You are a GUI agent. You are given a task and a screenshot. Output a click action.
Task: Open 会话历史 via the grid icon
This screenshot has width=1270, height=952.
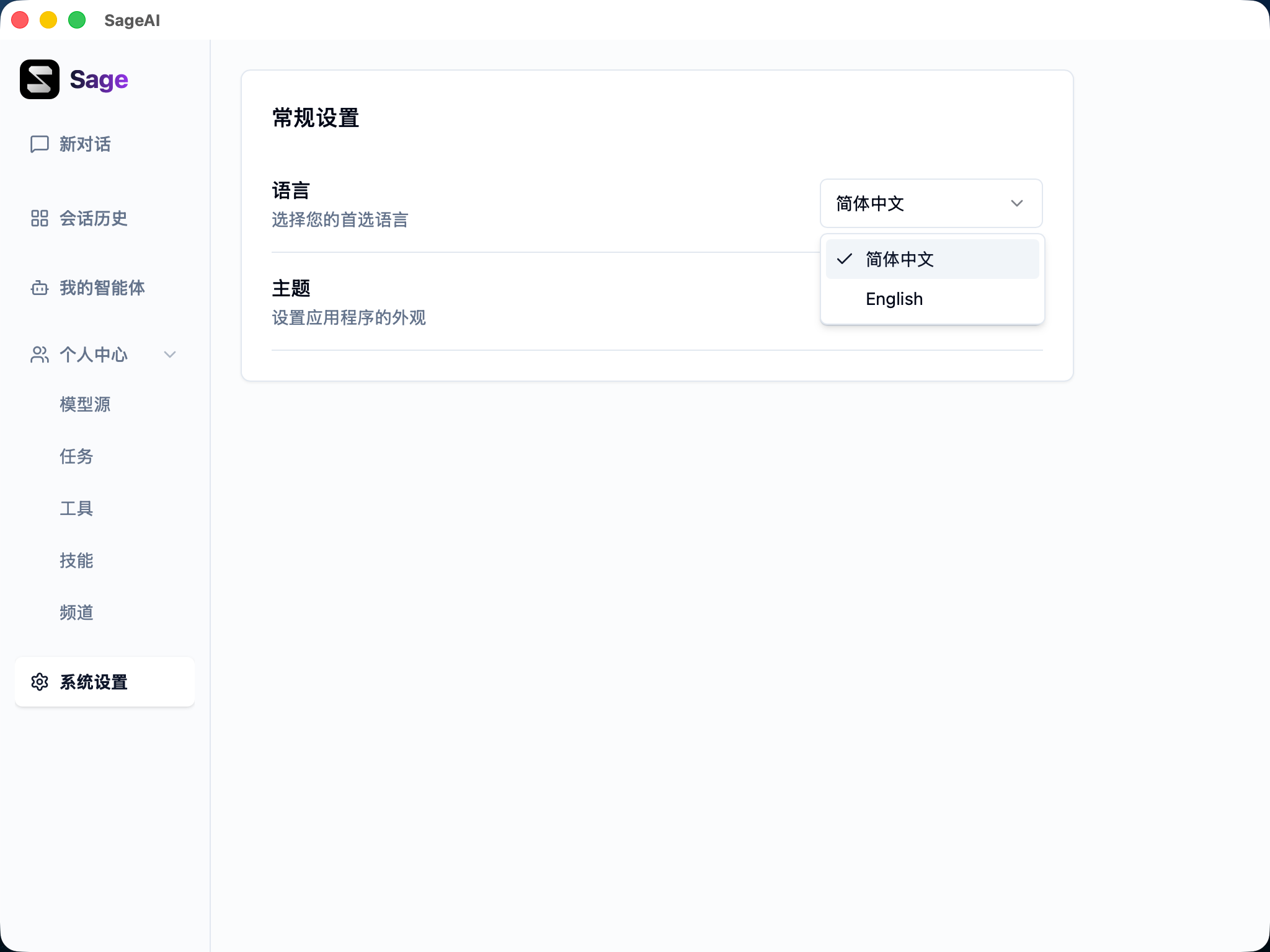coord(39,218)
